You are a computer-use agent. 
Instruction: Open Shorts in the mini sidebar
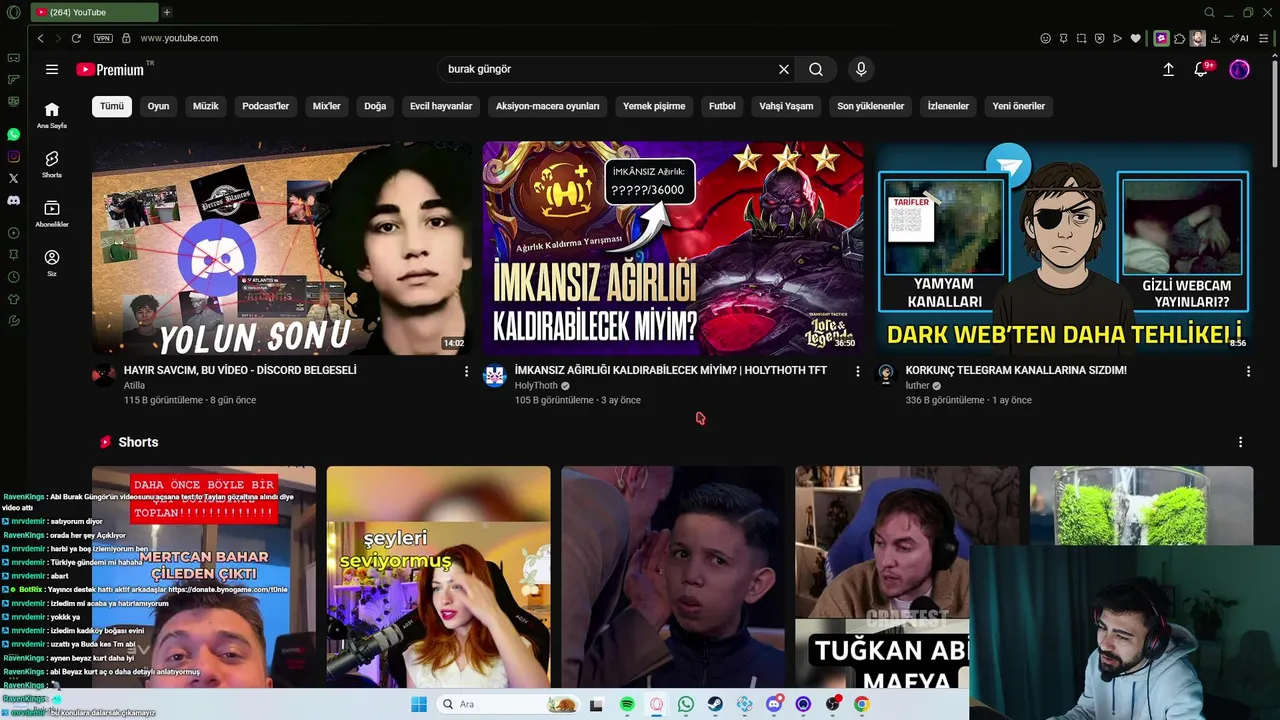pos(52,164)
